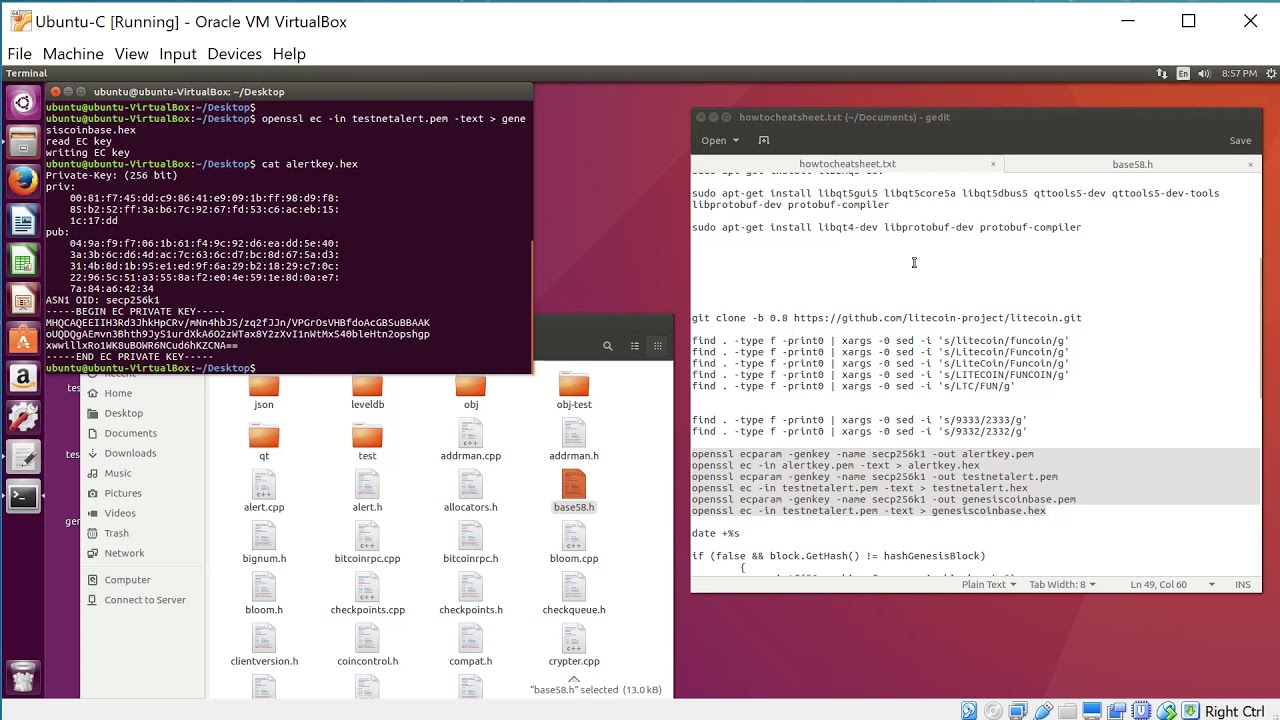Expand the Open recent files arrow
Image resolution: width=1280 pixels, height=720 pixels.
(735, 140)
